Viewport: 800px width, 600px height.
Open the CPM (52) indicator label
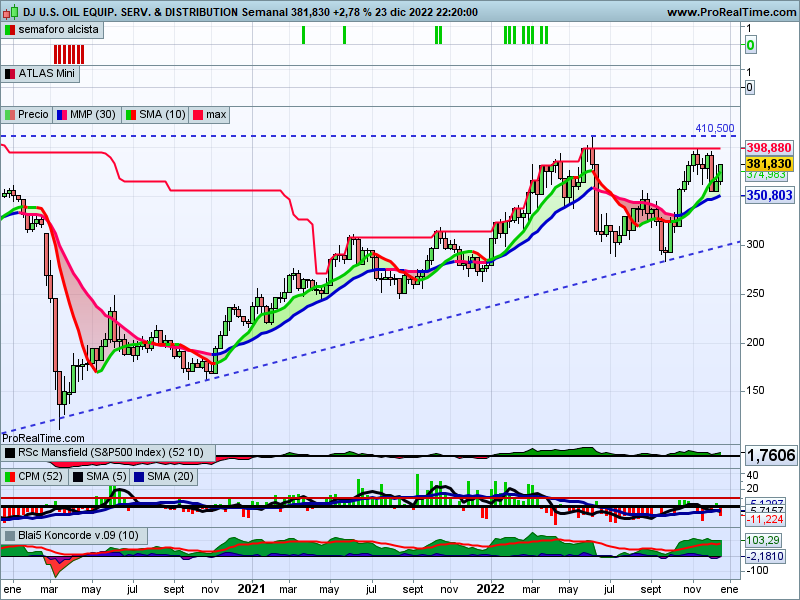40,476
